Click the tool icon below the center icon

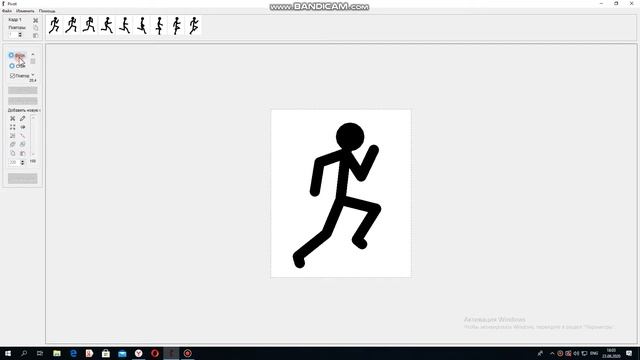pyautogui.click(x=13, y=136)
